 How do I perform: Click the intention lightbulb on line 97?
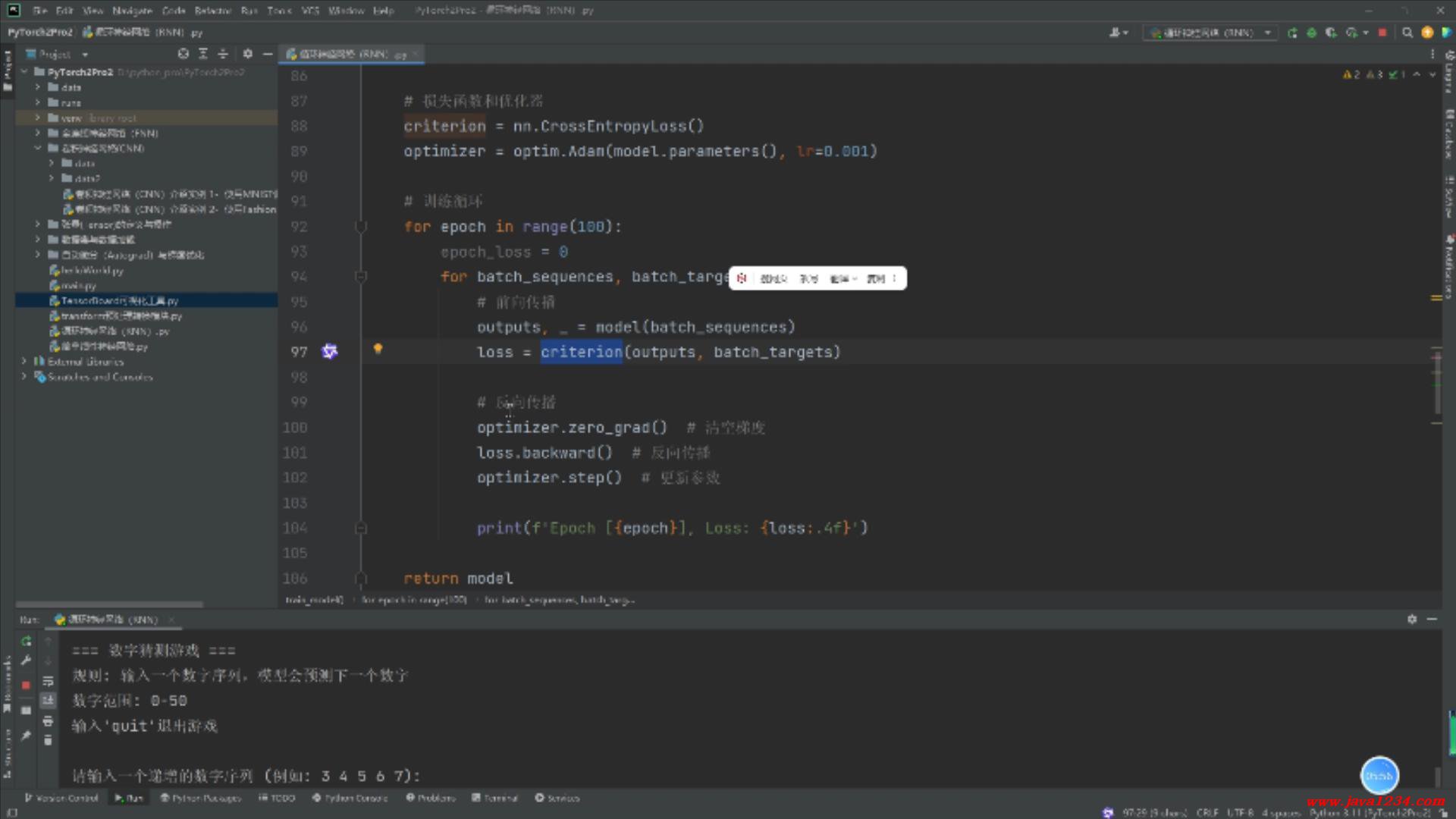tap(378, 349)
